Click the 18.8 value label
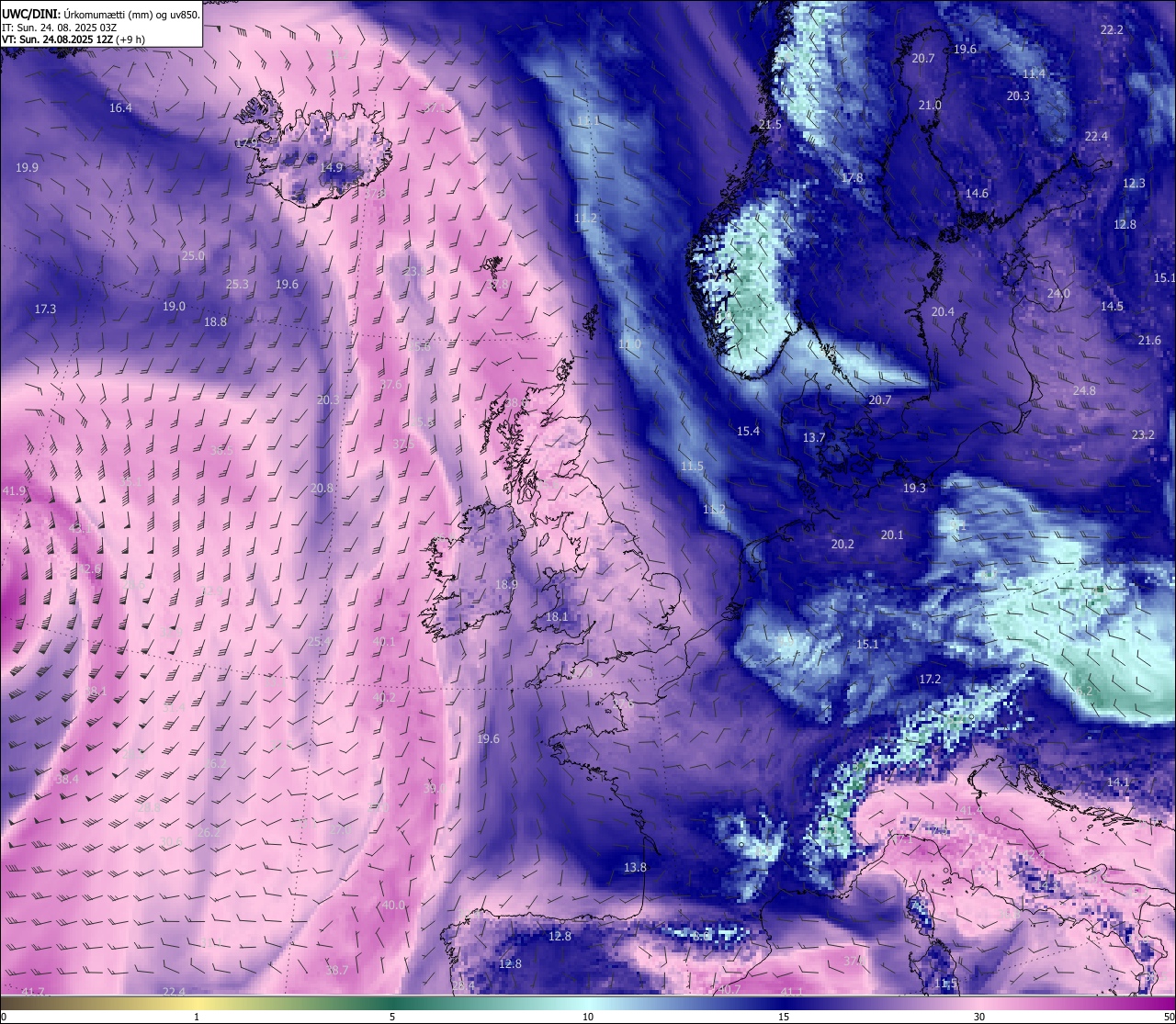 215,322
